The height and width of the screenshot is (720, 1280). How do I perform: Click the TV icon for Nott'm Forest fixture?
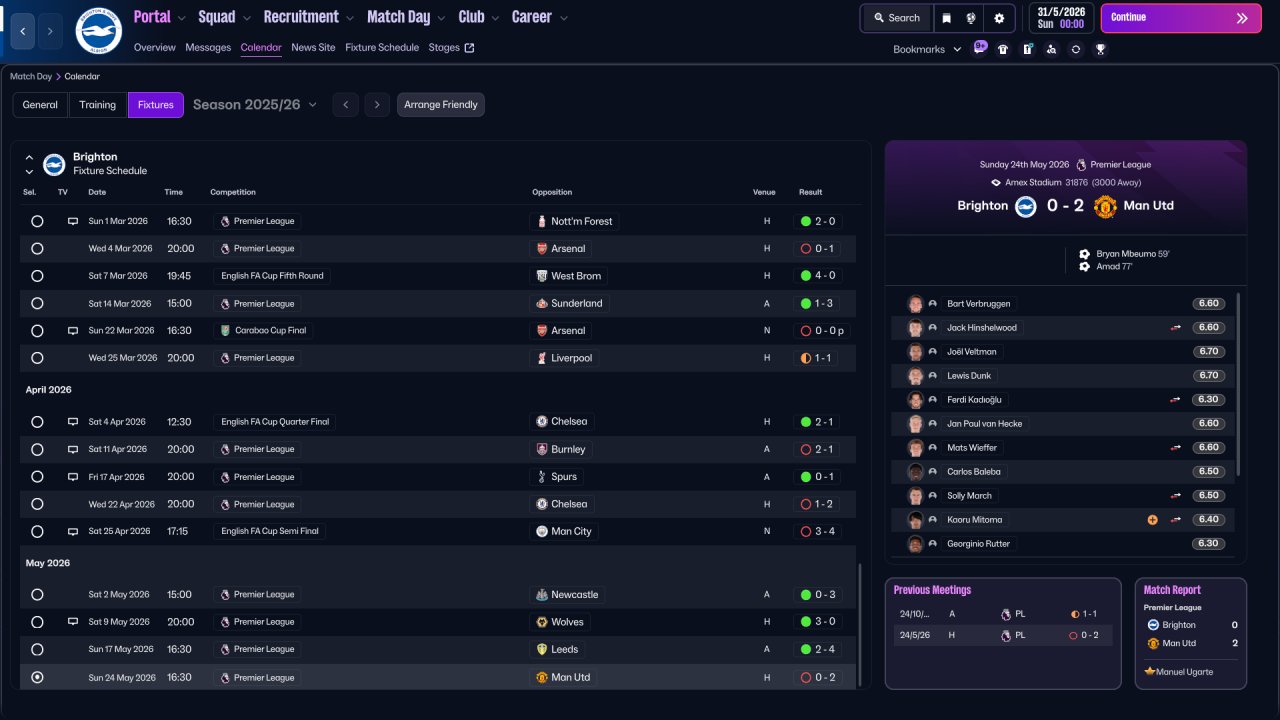pyautogui.click(x=73, y=221)
